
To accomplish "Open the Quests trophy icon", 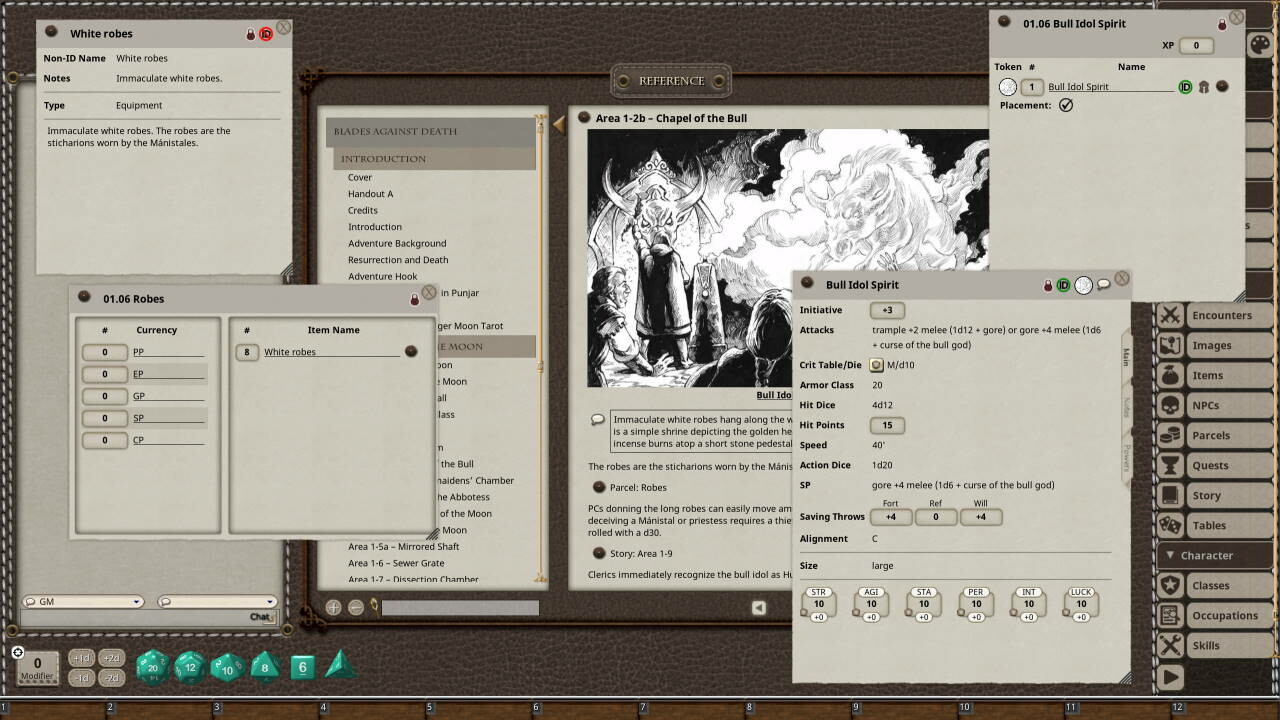I will [x=1170, y=465].
